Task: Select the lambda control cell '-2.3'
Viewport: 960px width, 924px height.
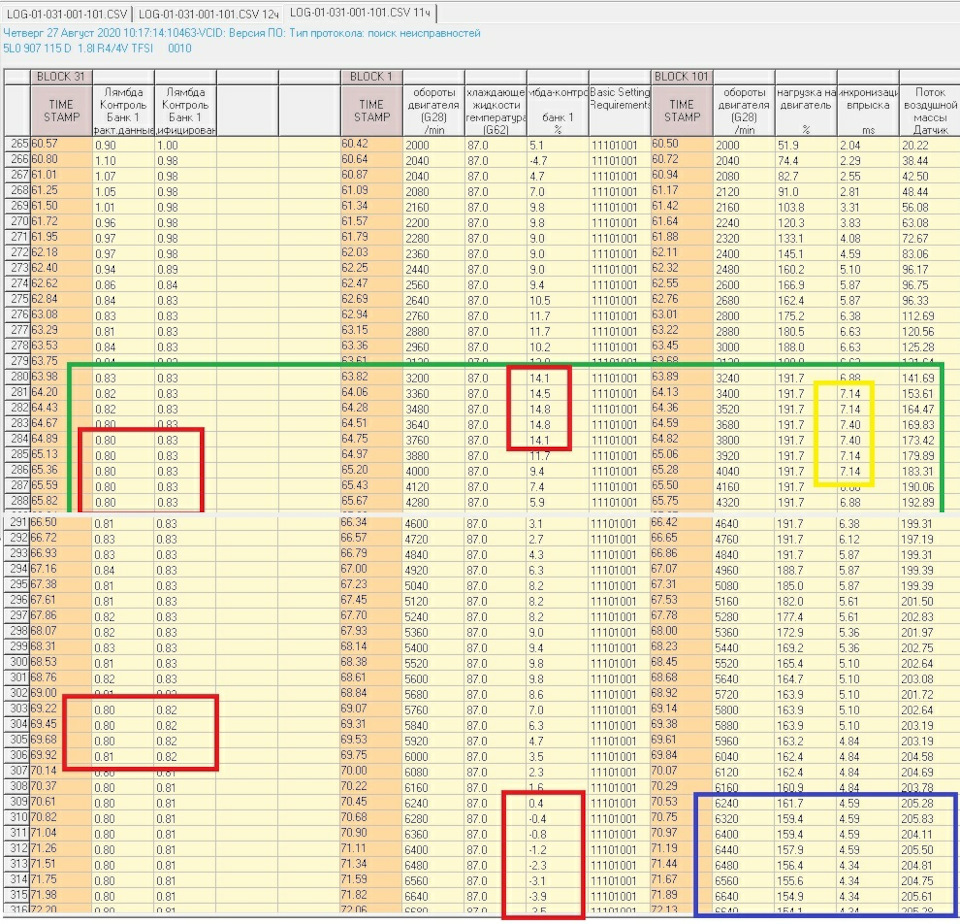Action: coord(557,865)
